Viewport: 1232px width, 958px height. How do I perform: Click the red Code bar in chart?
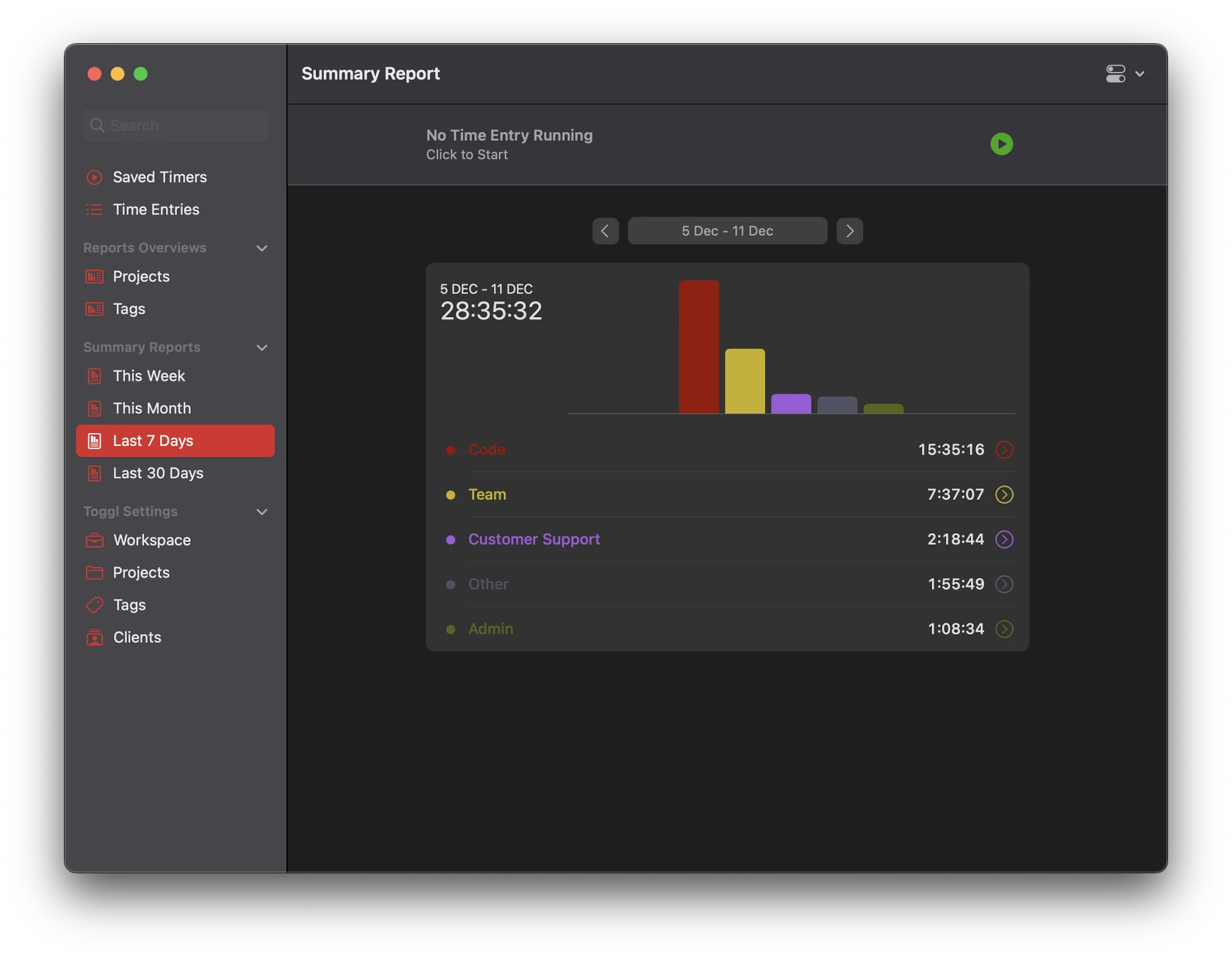[x=698, y=348]
